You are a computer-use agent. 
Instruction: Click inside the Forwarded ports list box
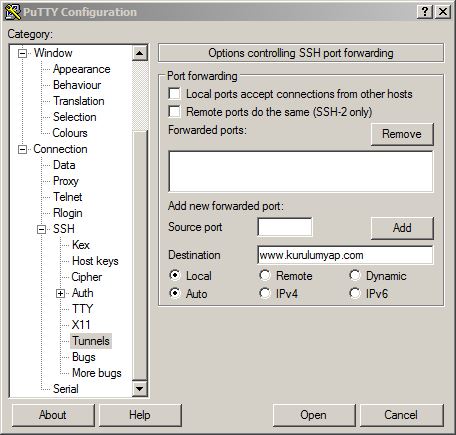click(301, 171)
